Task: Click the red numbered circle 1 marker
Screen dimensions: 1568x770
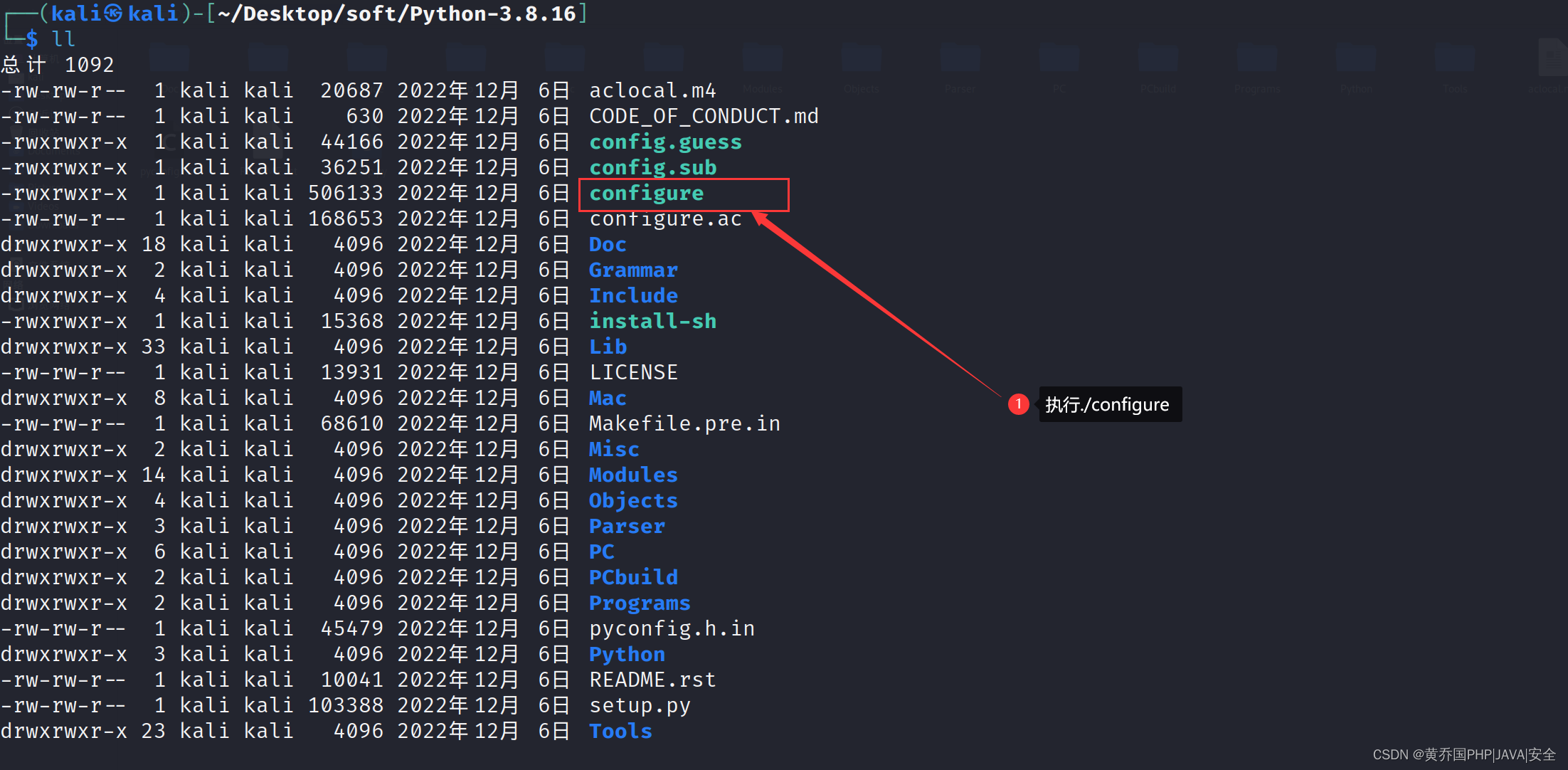Action: tap(1018, 404)
